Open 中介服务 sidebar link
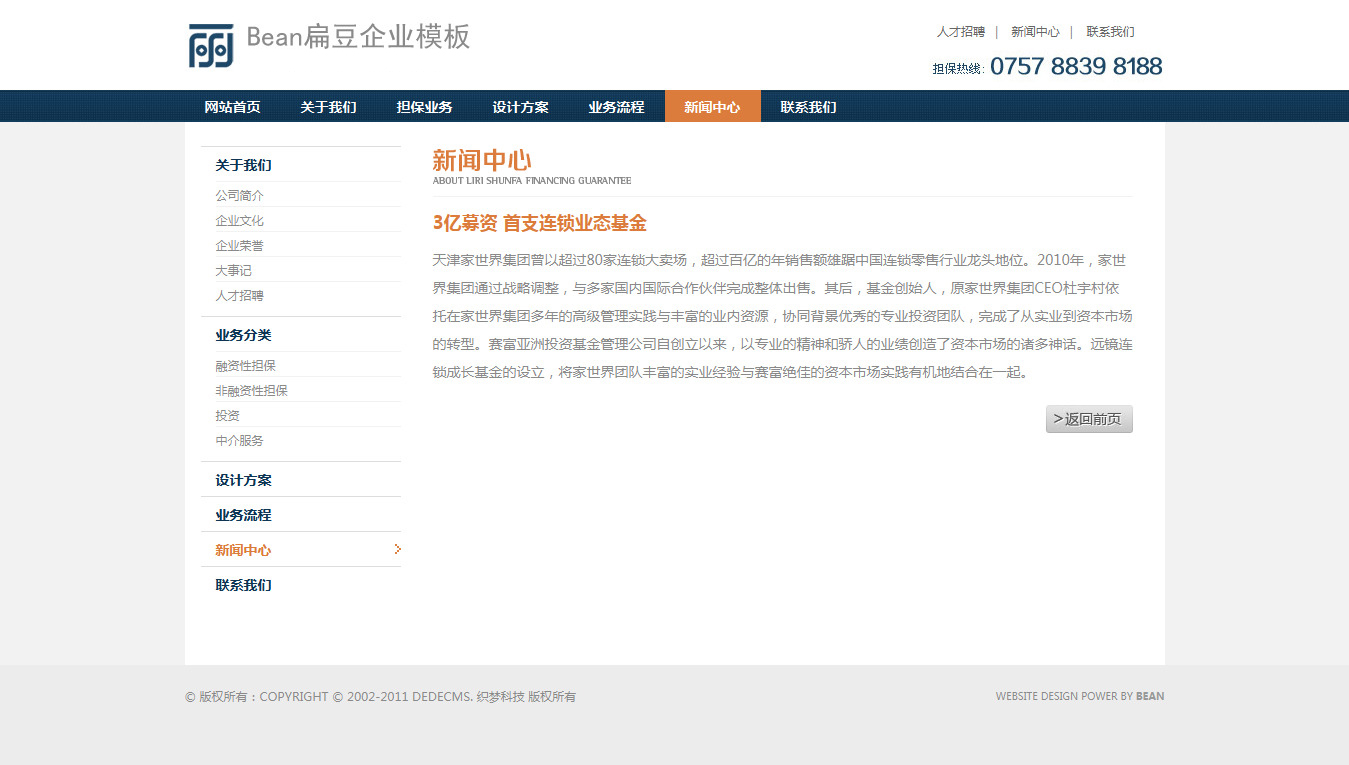This screenshot has height=765, width=1349. coord(240,441)
